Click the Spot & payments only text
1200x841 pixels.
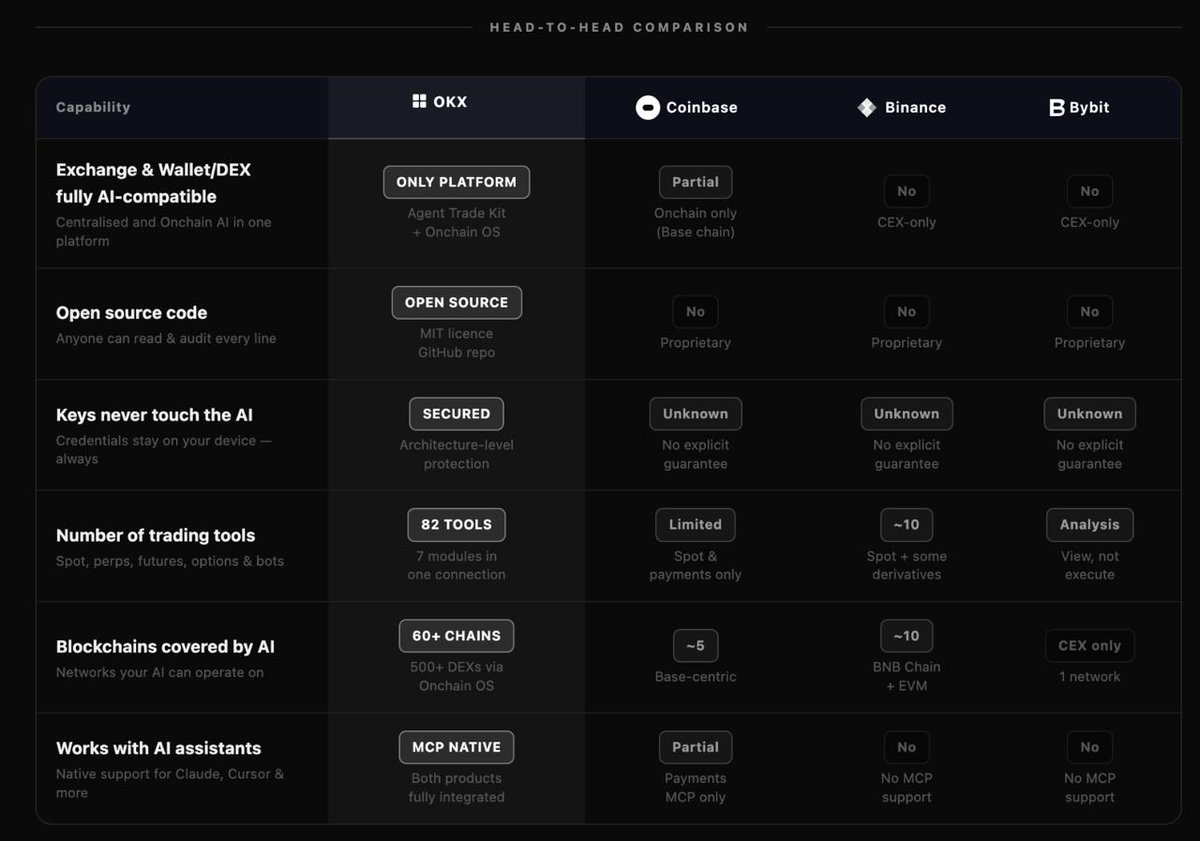pyautogui.click(x=695, y=565)
